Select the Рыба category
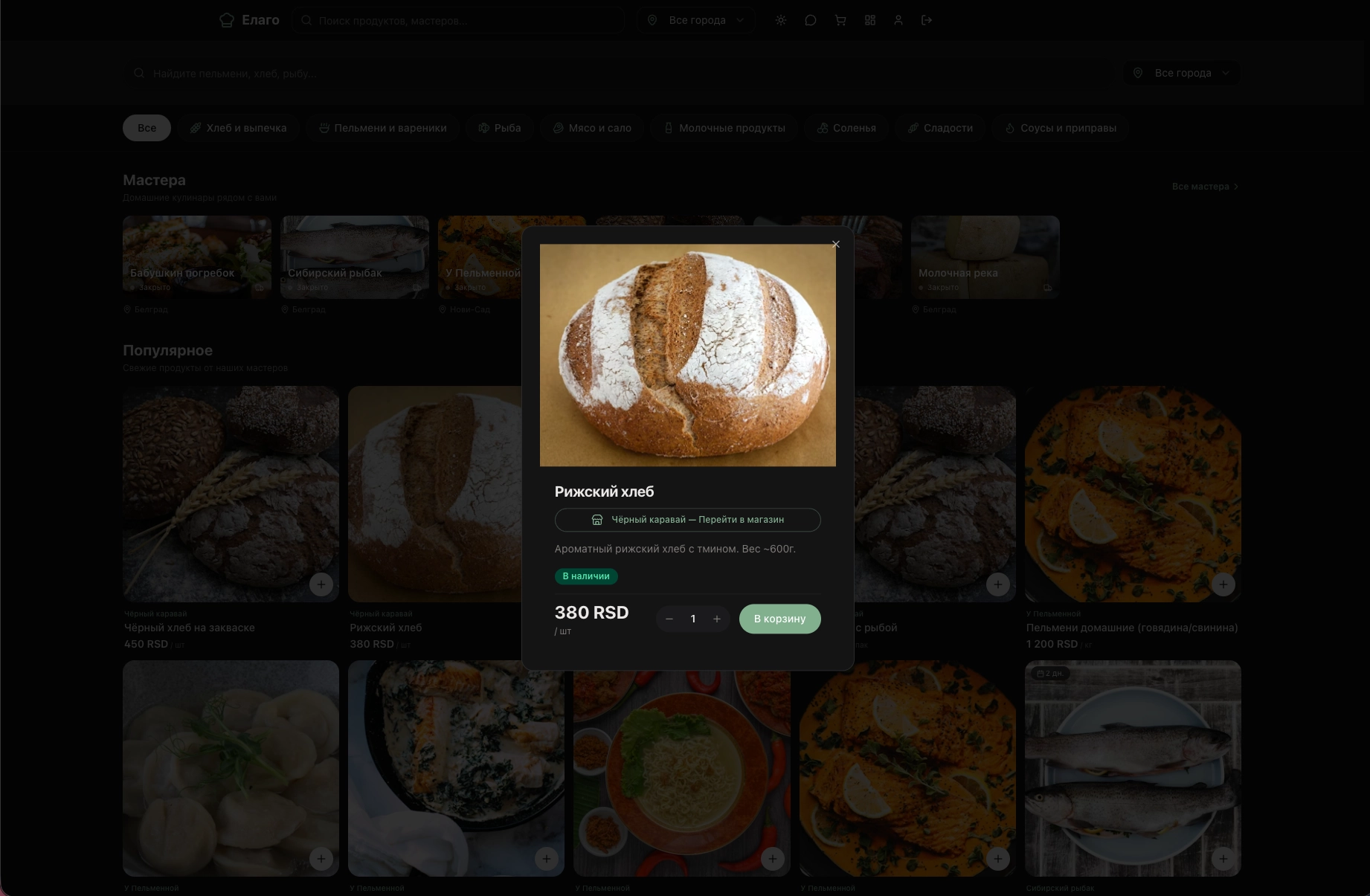Viewport: 1370px width, 896px height. [500, 128]
